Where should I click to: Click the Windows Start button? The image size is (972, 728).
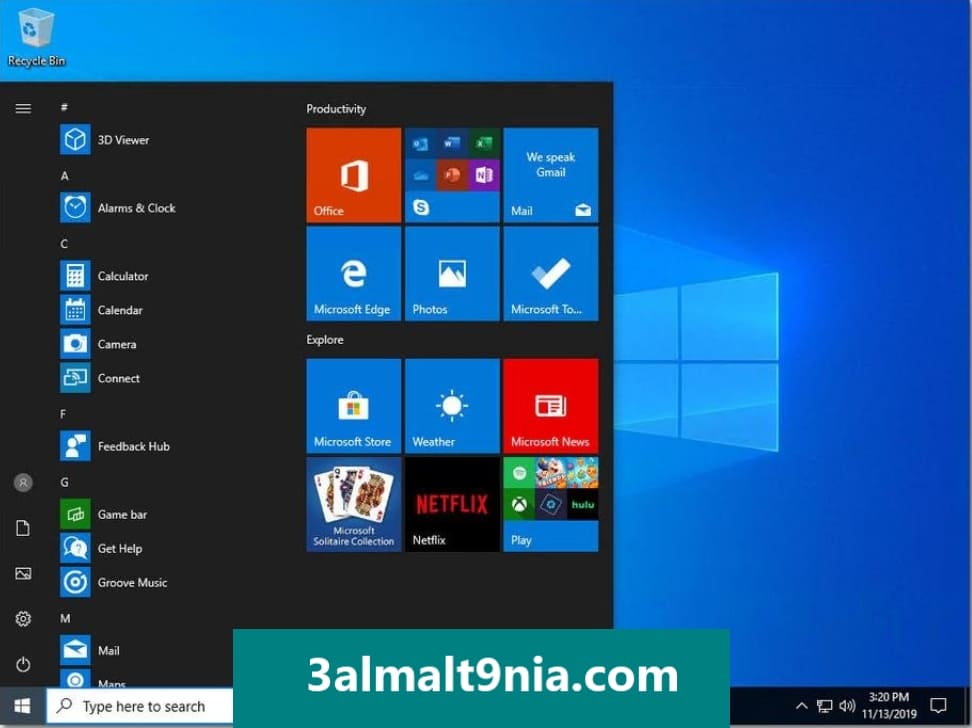coord(22,706)
